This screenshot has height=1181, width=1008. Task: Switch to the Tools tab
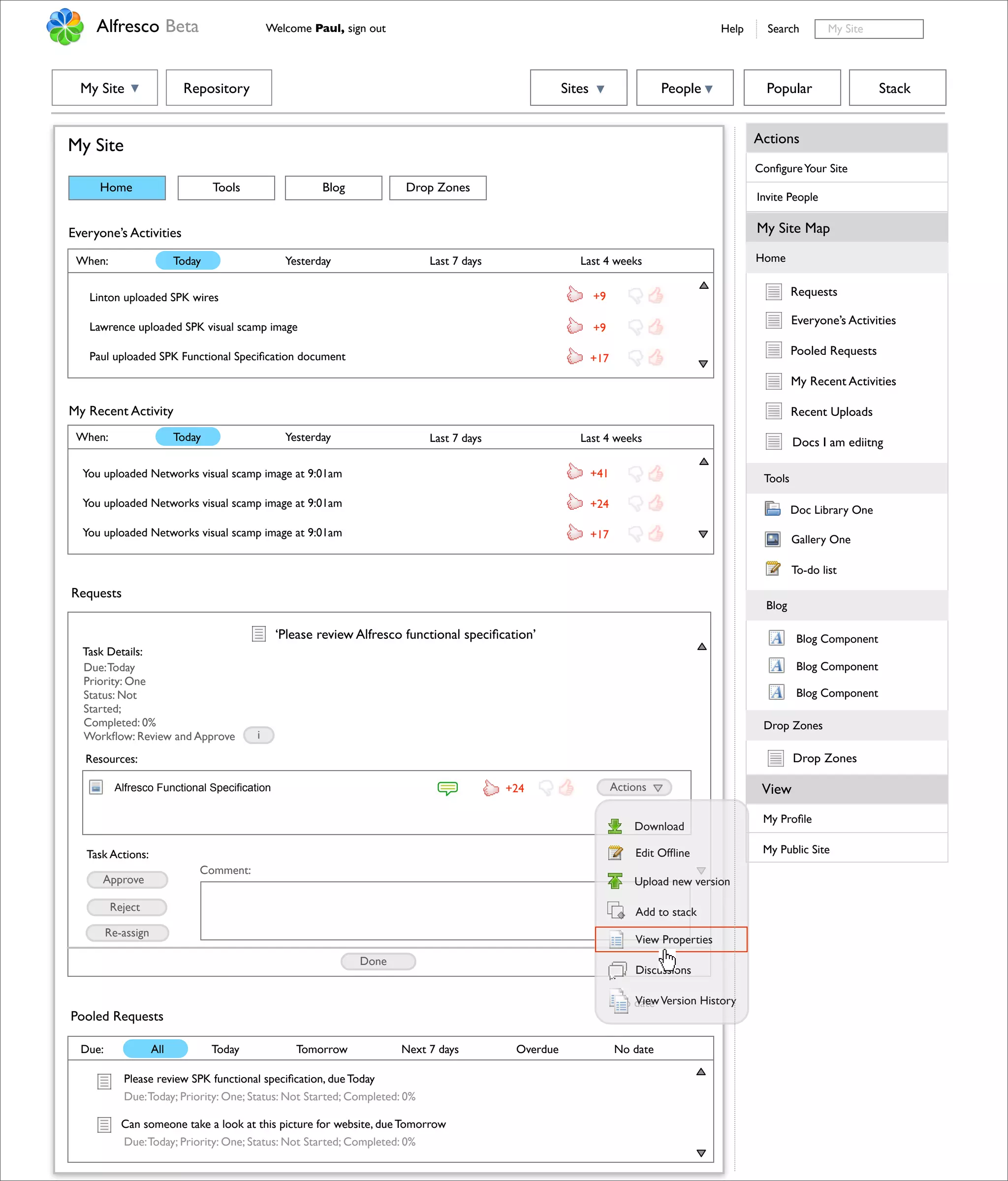[226, 187]
